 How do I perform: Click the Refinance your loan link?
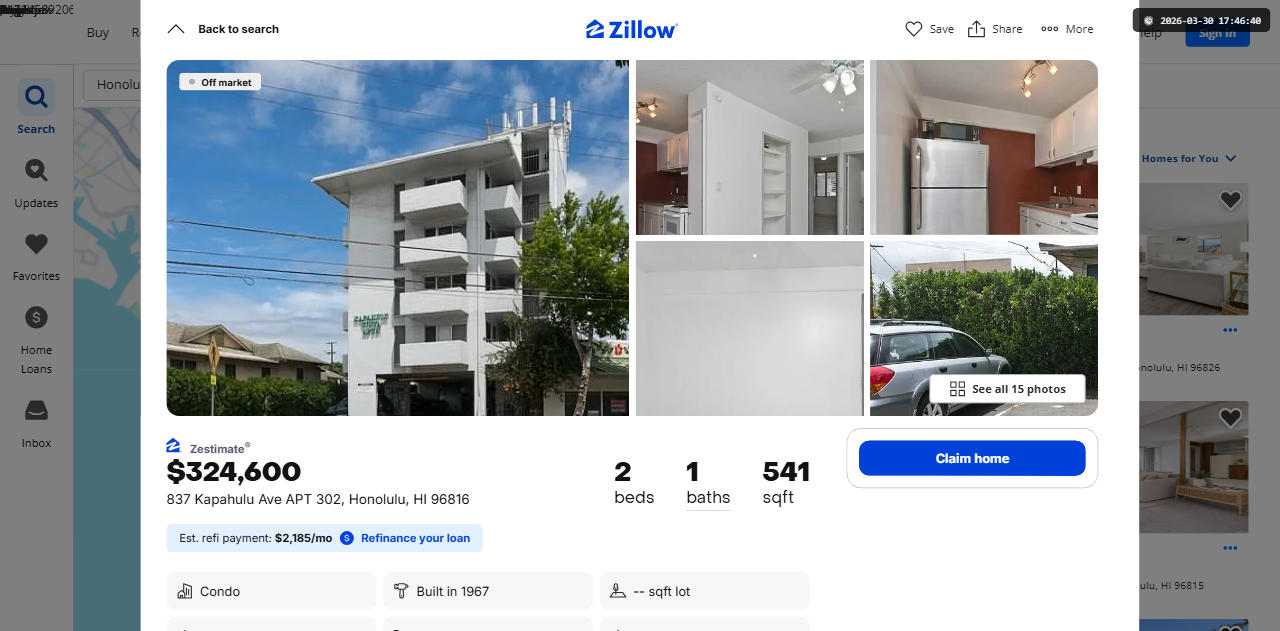[x=415, y=538]
